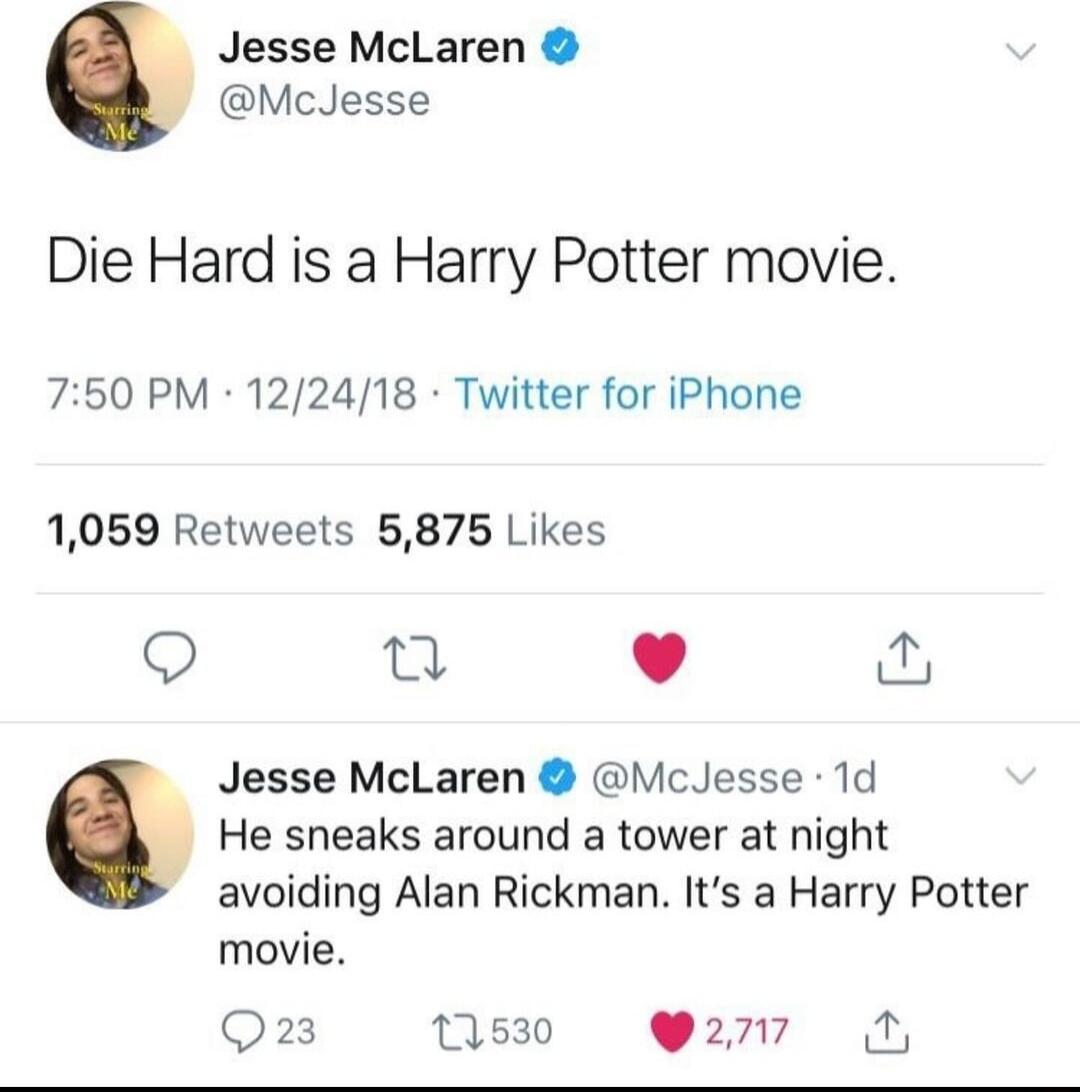Click the reply icon on the main tweet
Viewport: 1080px width, 1092px height.
coord(172,659)
